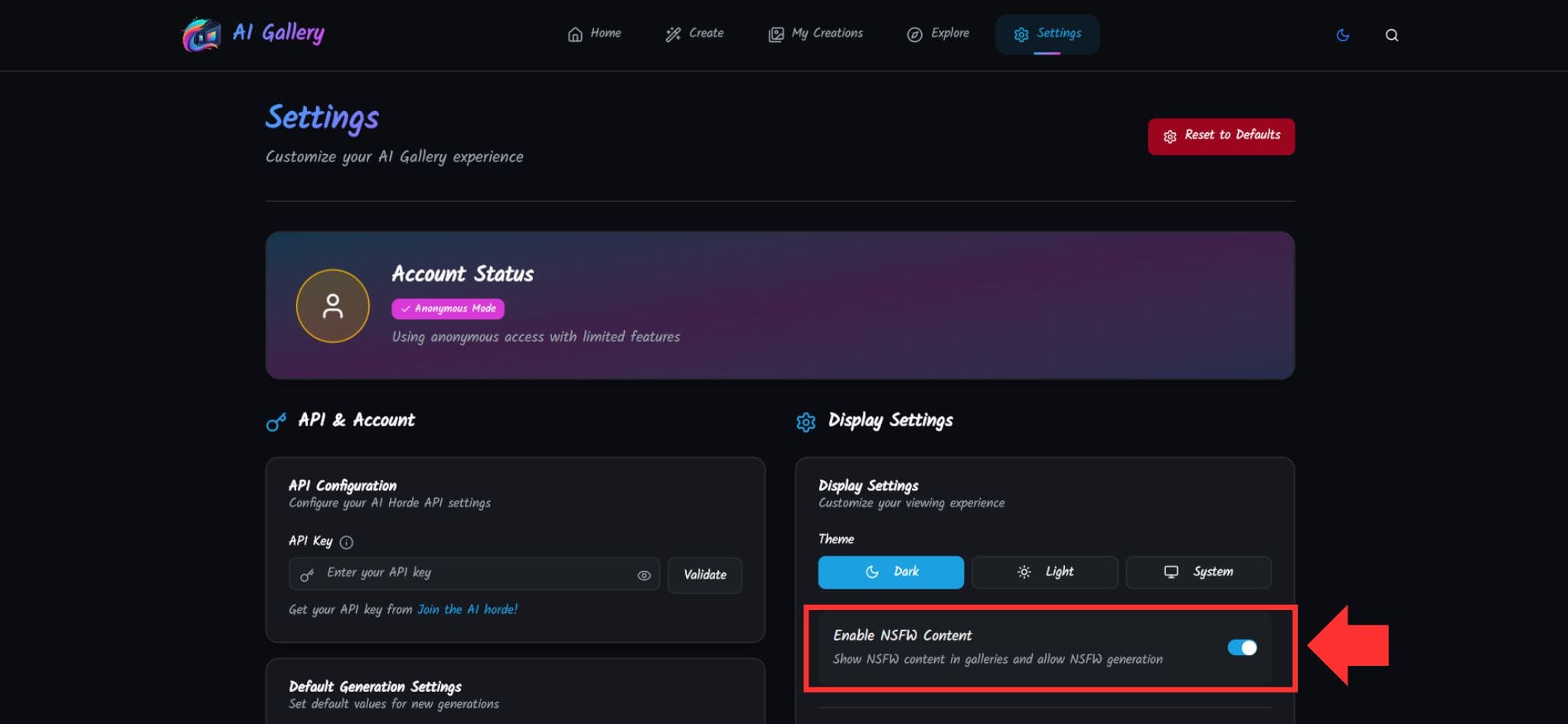The width and height of the screenshot is (1568, 724).
Task: Follow the Join the AI horde link
Action: coord(467,609)
